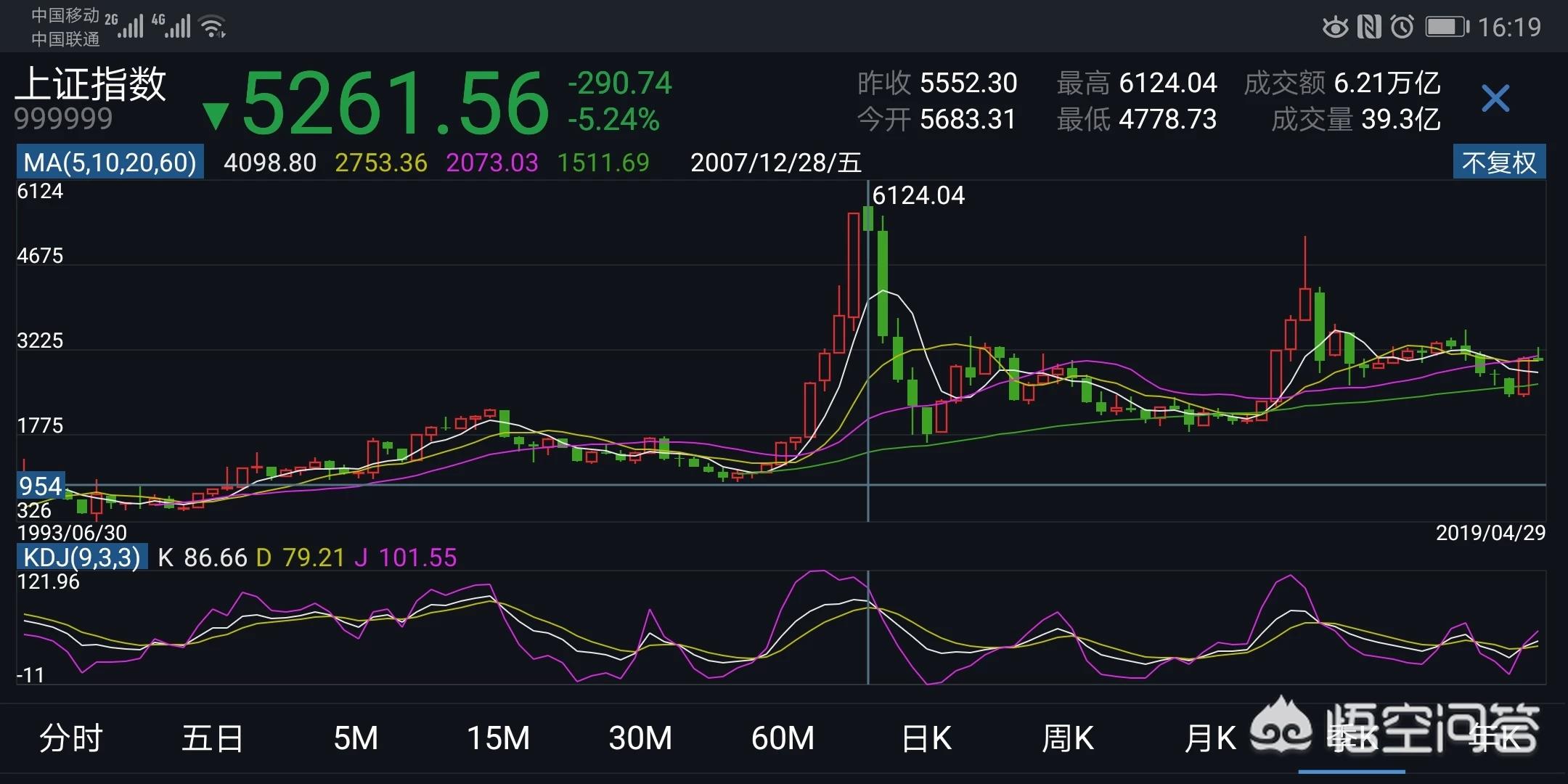The height and width of the screenshot is (784, 1568).
Task: Switch to the 日K daily chart
Action: (926, 738)
